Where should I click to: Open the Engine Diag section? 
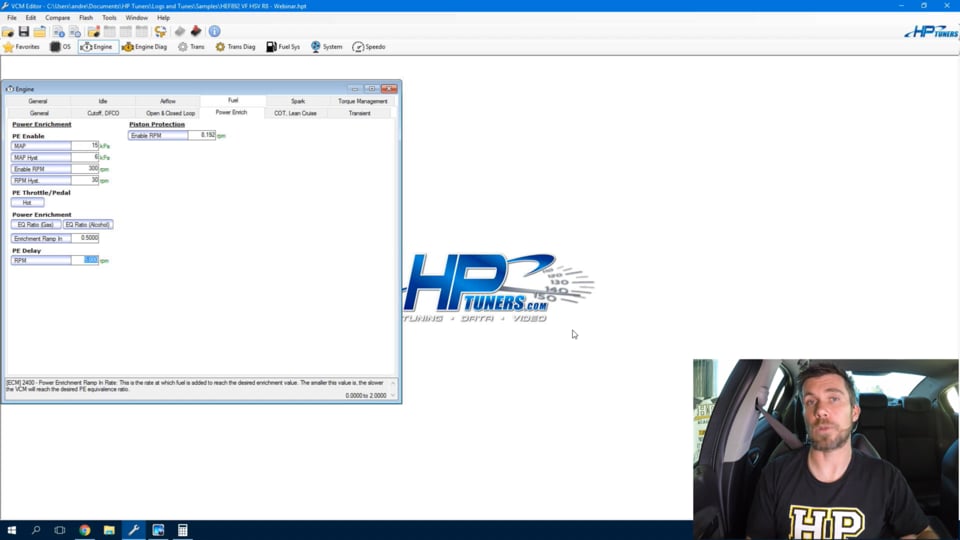click(x=144, y=47)
